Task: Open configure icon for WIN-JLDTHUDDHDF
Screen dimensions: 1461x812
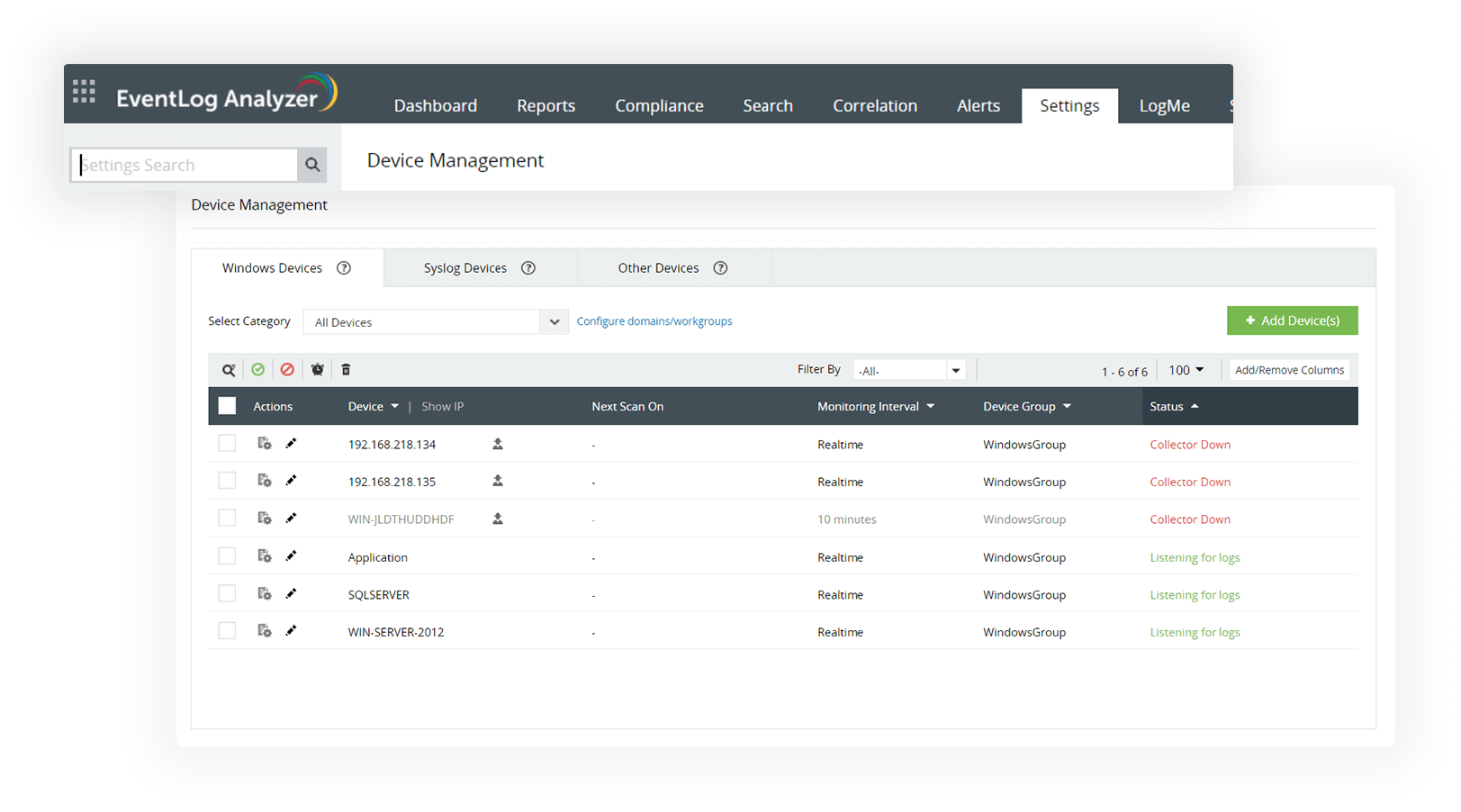Action: point(265,519)
